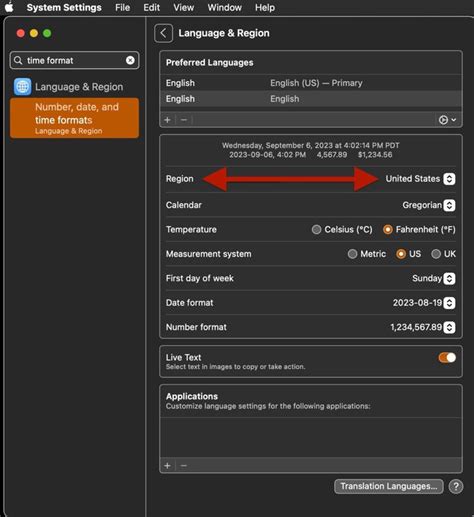Open the System Settings menu
Image resolution: width=474 pixels, height=517 pixels.
coord(64,7)
